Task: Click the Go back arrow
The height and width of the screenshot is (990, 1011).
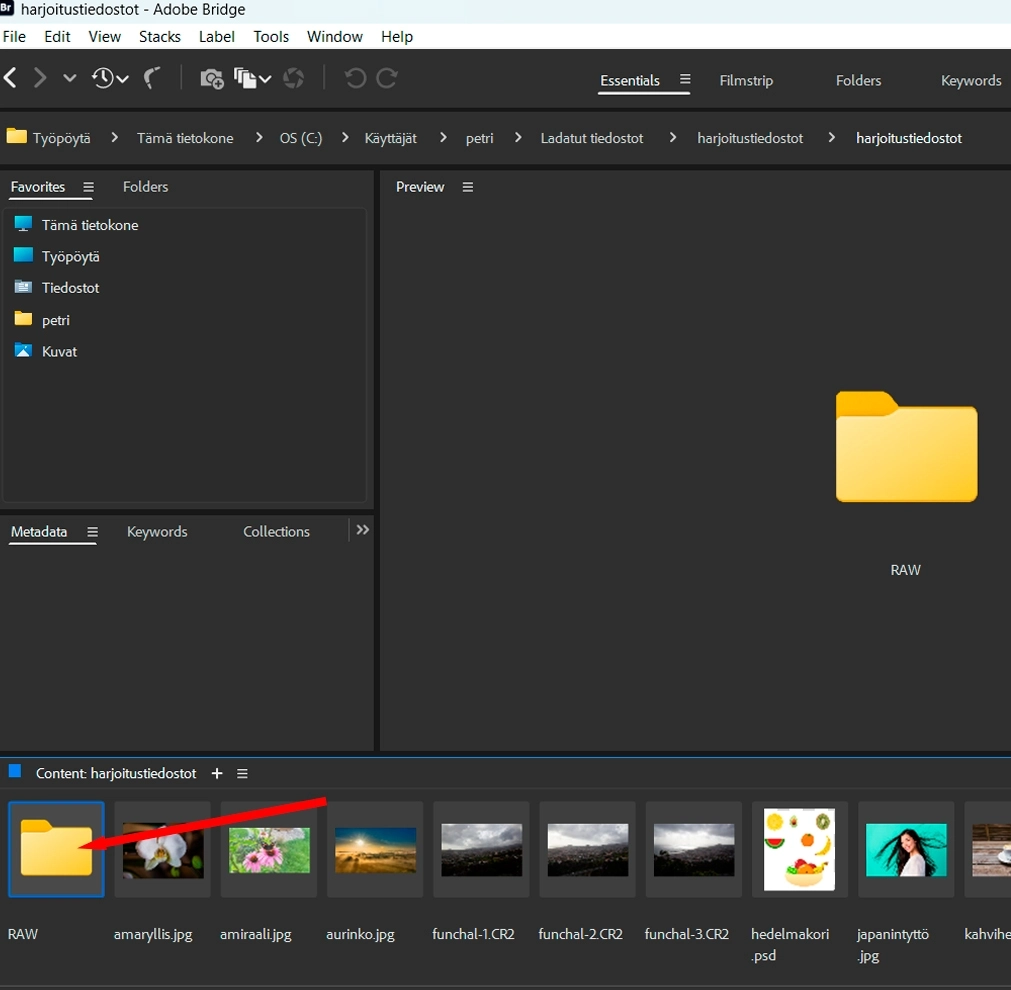Action: coord(11,78)
